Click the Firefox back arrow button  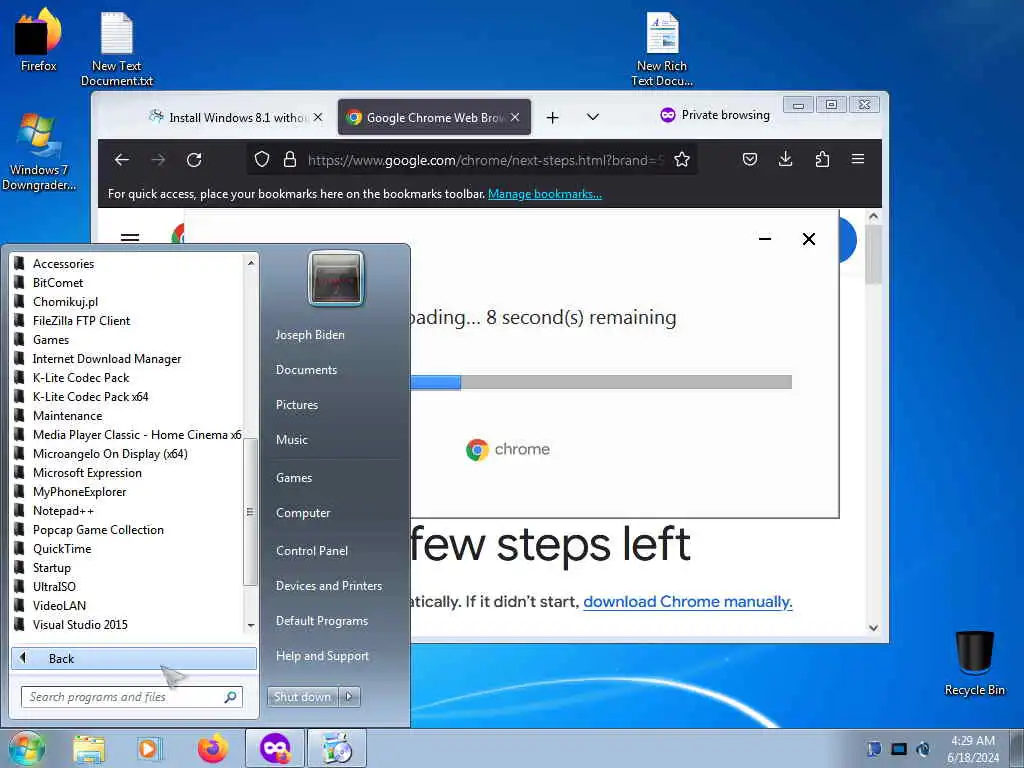tap(121, 160)
